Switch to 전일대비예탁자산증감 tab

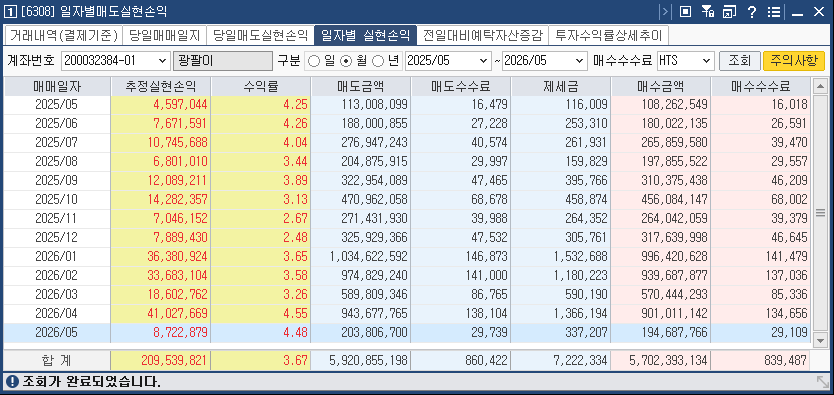[x=482, y=36]
